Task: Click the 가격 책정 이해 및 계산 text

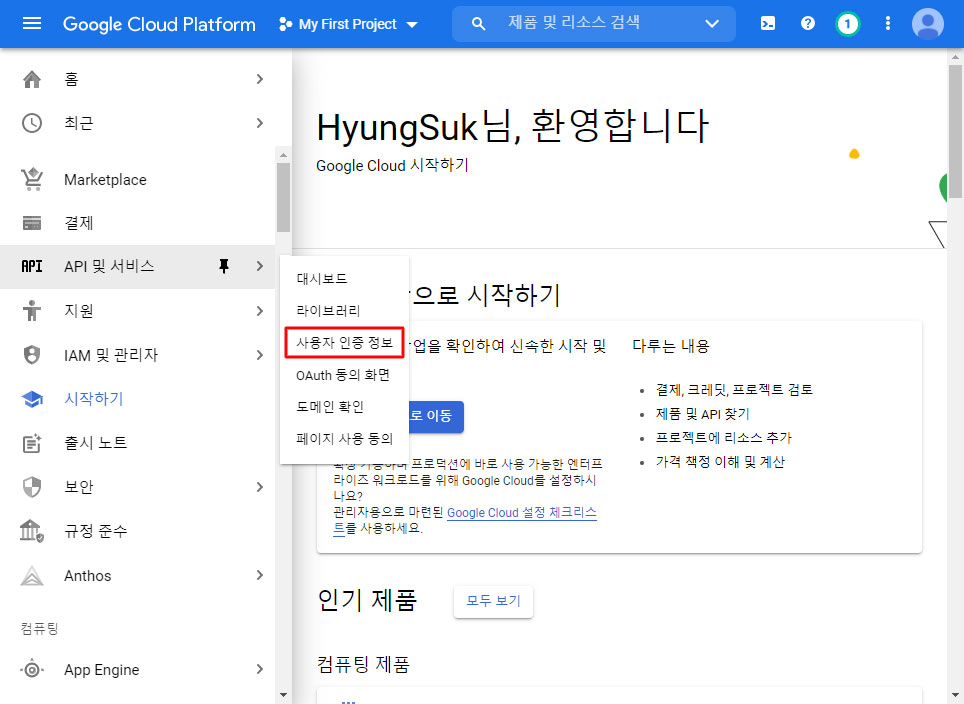Action: point(720,462)
